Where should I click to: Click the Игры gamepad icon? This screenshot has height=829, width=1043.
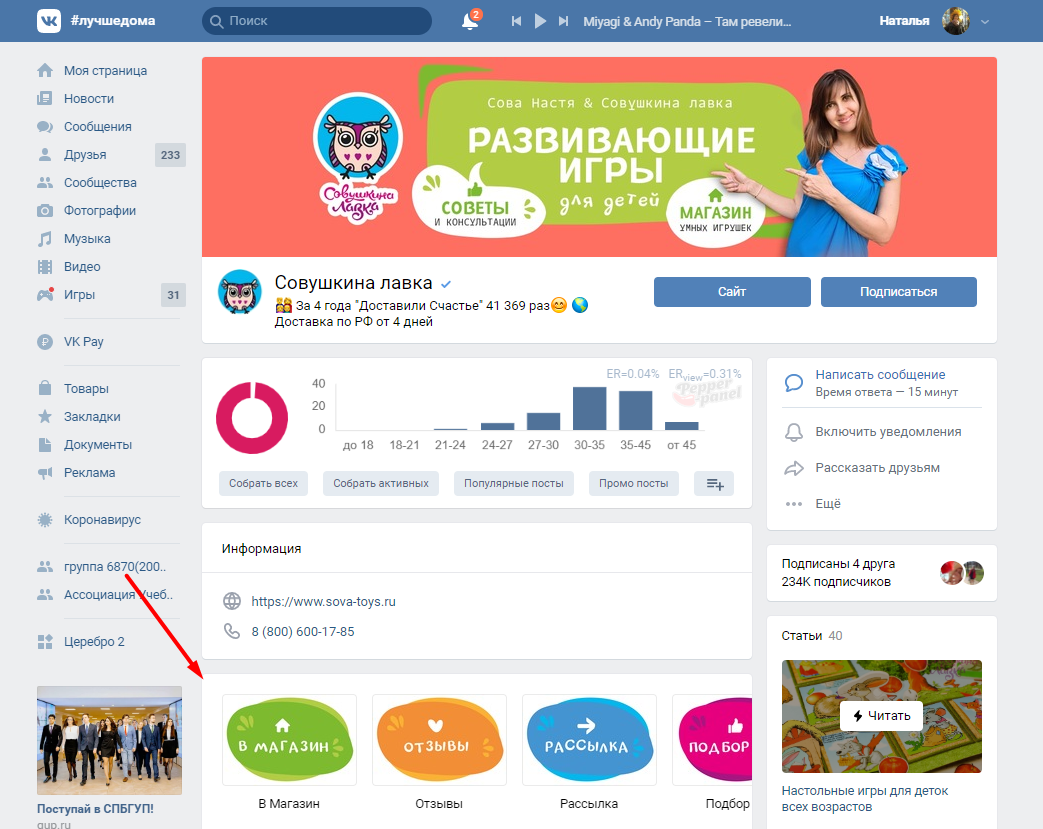(45, 295)
